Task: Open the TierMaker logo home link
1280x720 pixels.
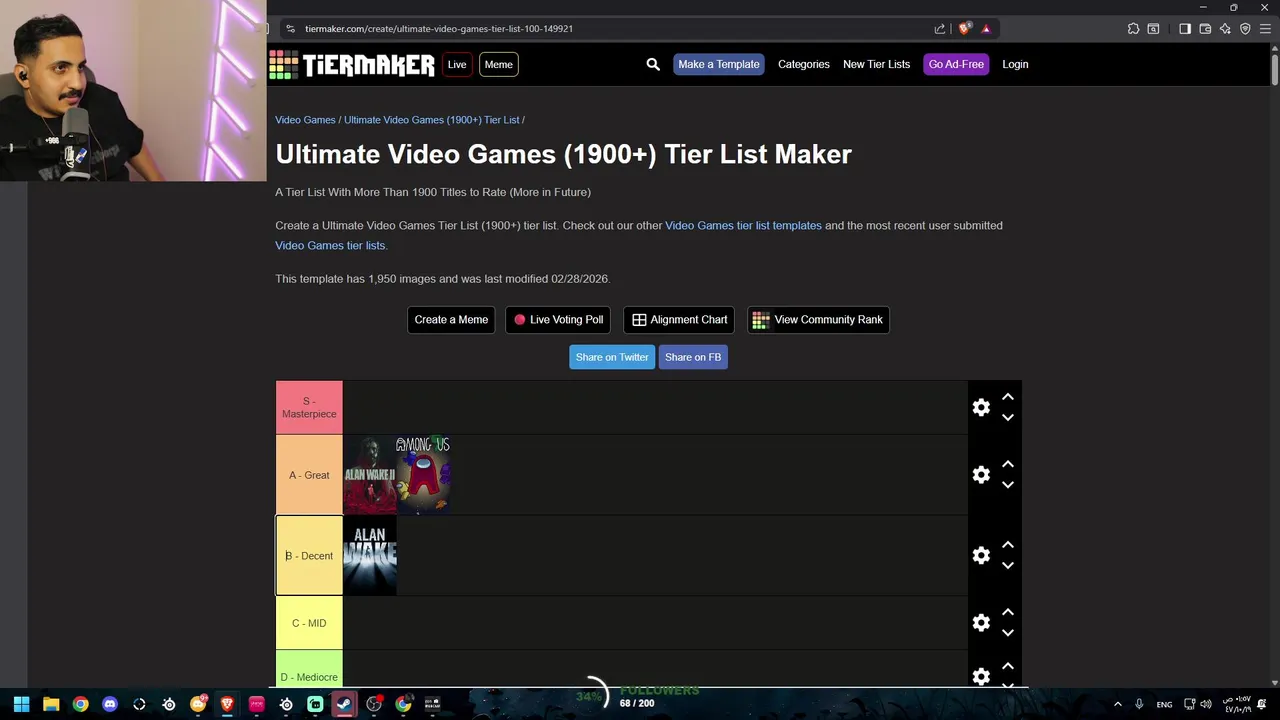Action: point(352,65)
